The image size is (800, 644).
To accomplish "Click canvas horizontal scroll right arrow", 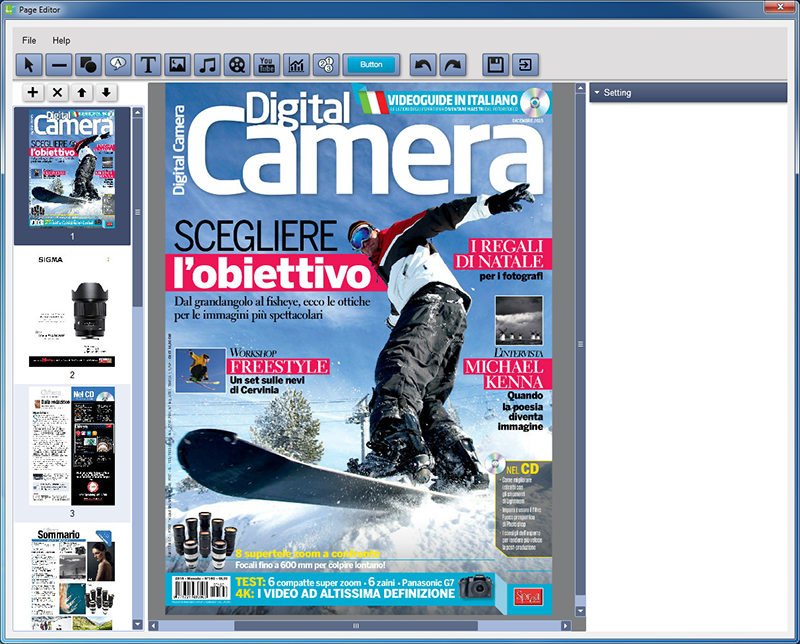I will pyautogui.click(x=565, y=626).
